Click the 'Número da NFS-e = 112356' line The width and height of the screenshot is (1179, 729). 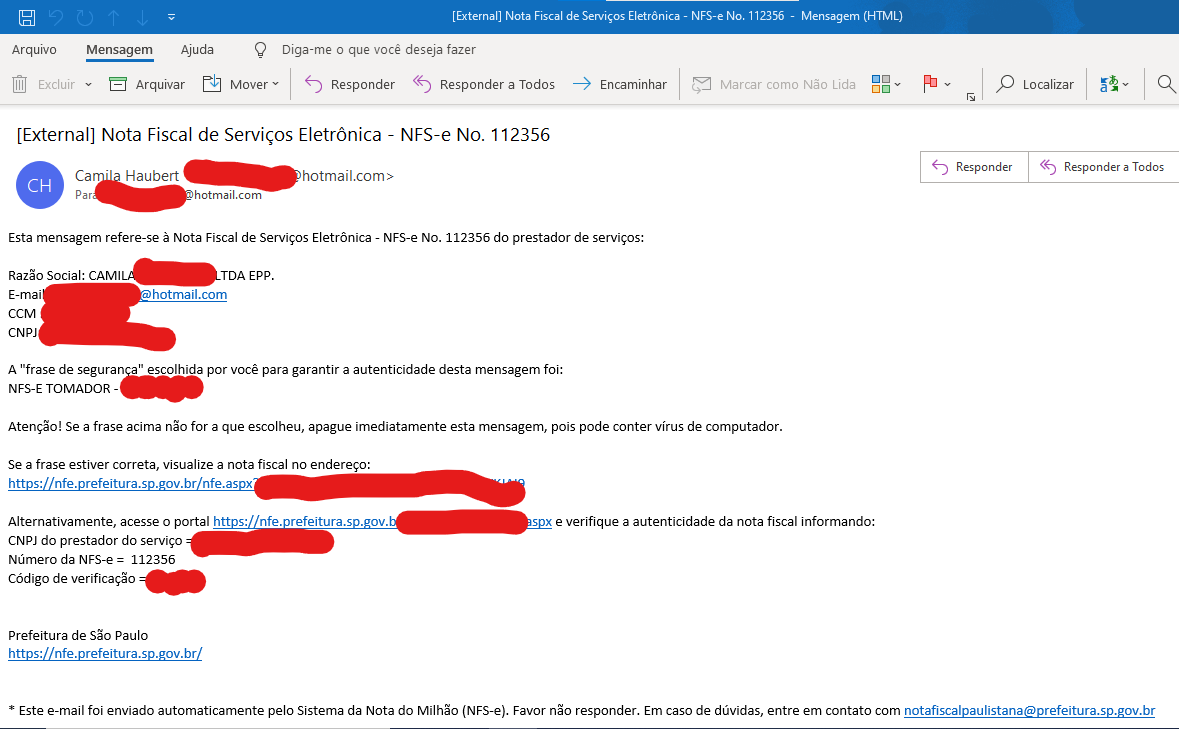pyautogui.click(x=92, y=559)
